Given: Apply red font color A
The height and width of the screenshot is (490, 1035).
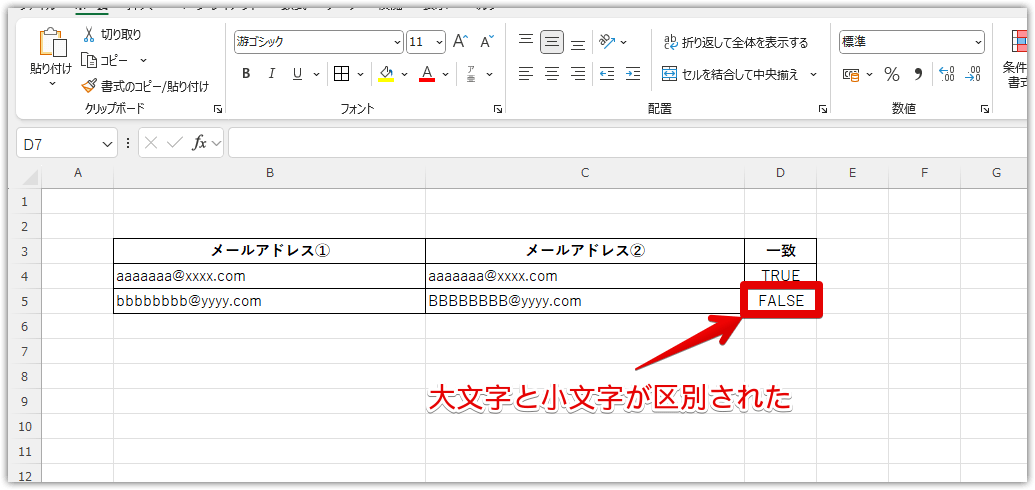Looking at the screenshot, I should click(427, 74).
